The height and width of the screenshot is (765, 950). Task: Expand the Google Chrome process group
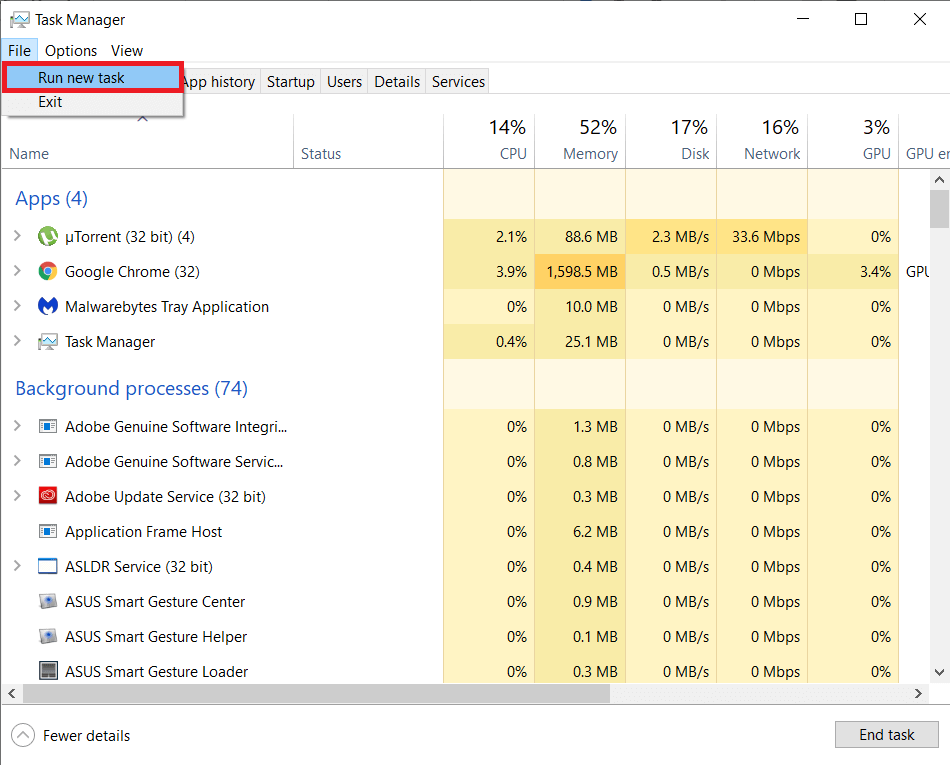[x=18, y=271]
